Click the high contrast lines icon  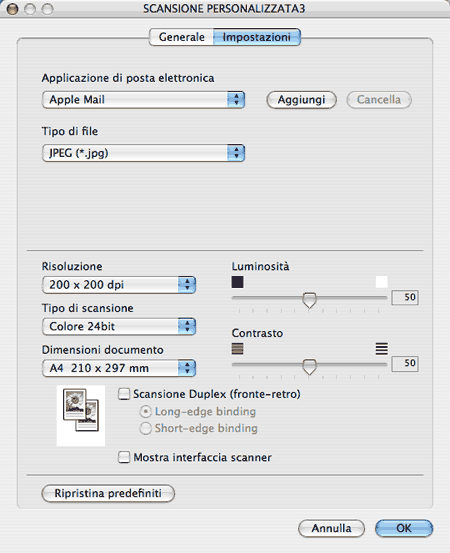382,349
